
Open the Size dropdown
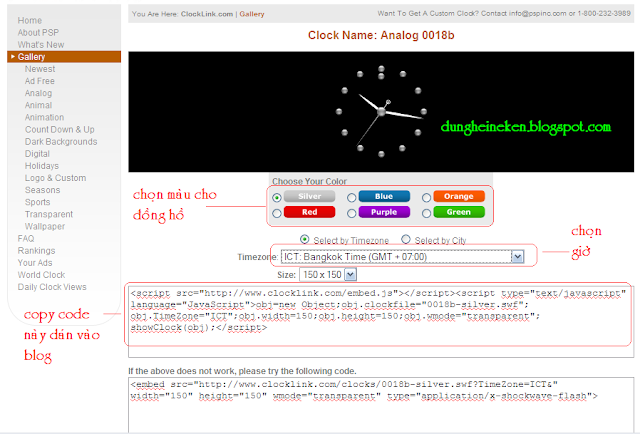[x=328, y=275]
